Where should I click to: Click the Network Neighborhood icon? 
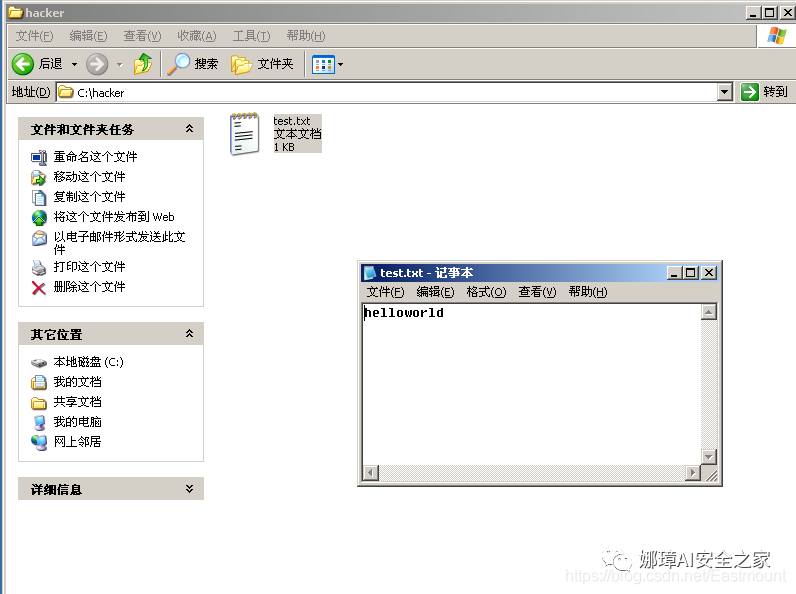[39, 443]
